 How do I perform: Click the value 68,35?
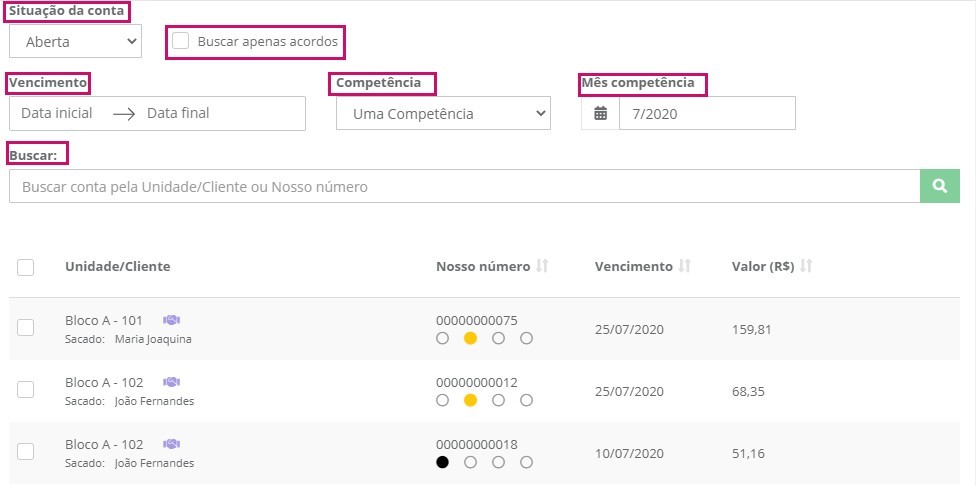tap(749, 391)
